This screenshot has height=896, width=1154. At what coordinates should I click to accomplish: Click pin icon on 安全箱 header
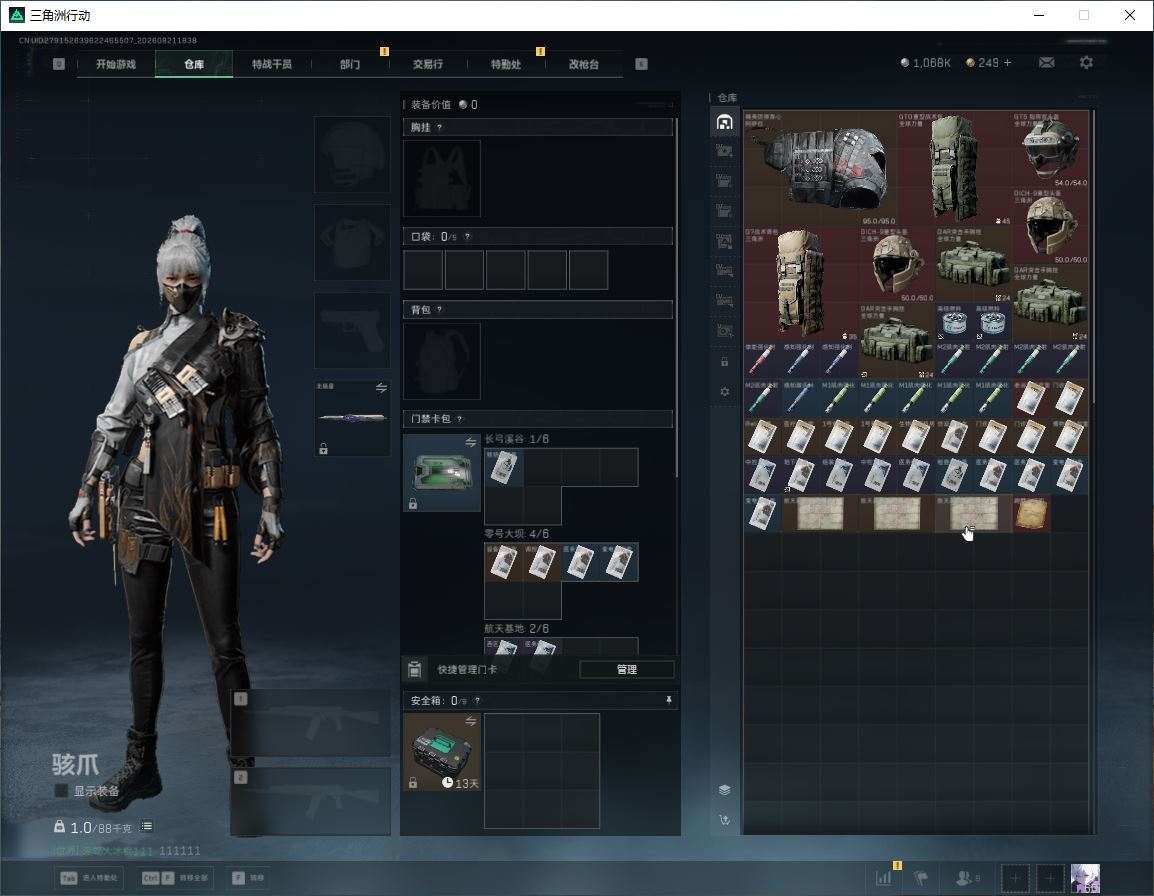[x=668, y=700]
